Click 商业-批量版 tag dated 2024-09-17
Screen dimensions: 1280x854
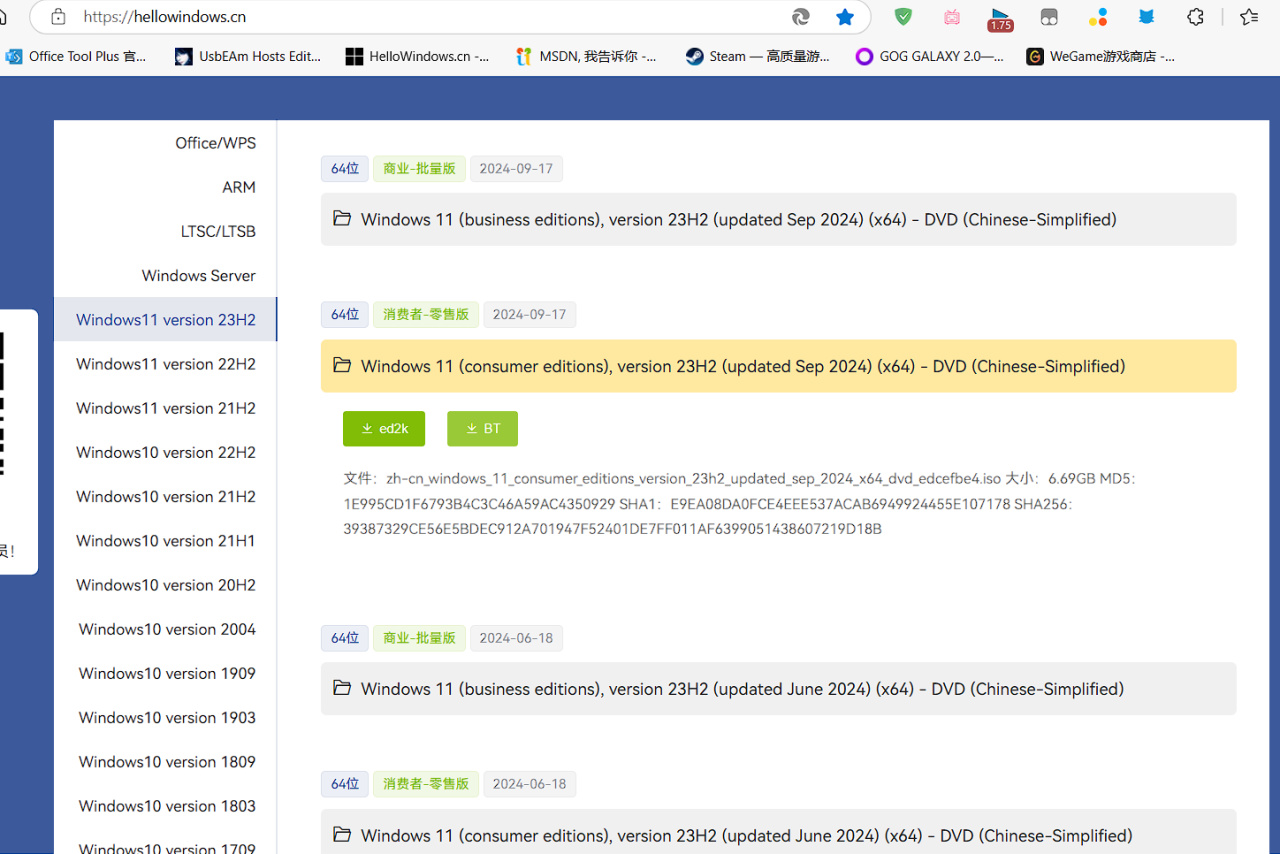[419, 168]
